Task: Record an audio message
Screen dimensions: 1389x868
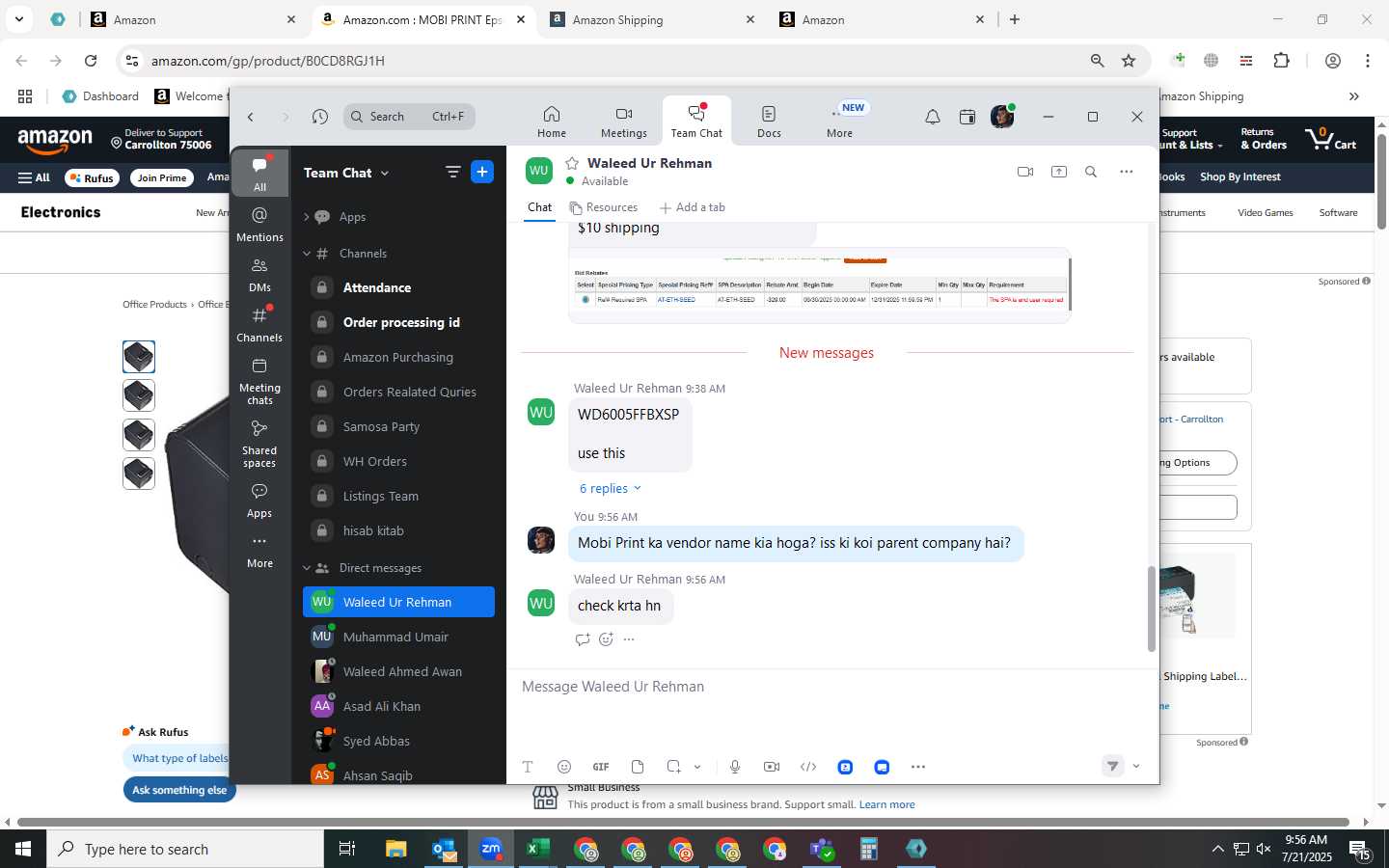Action: click(x=735, y=767)
